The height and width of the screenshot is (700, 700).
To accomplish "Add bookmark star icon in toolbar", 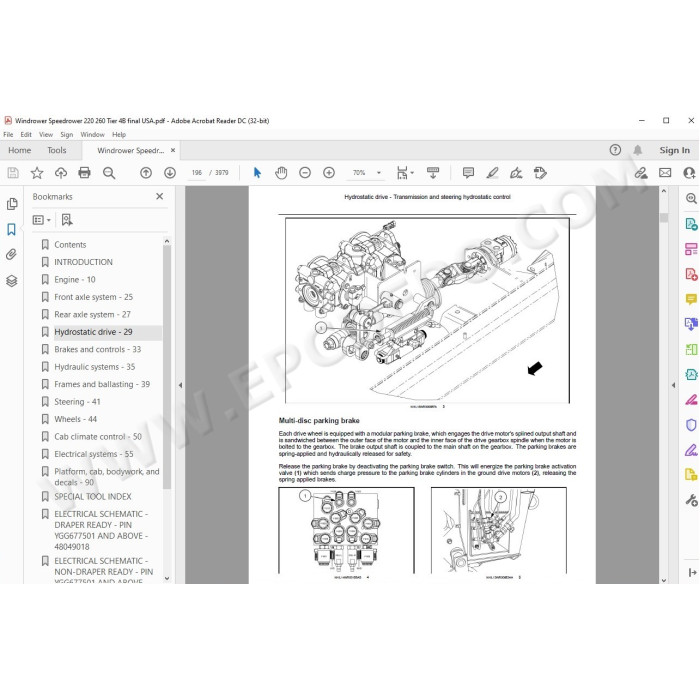I will click(x=37, y=173).
